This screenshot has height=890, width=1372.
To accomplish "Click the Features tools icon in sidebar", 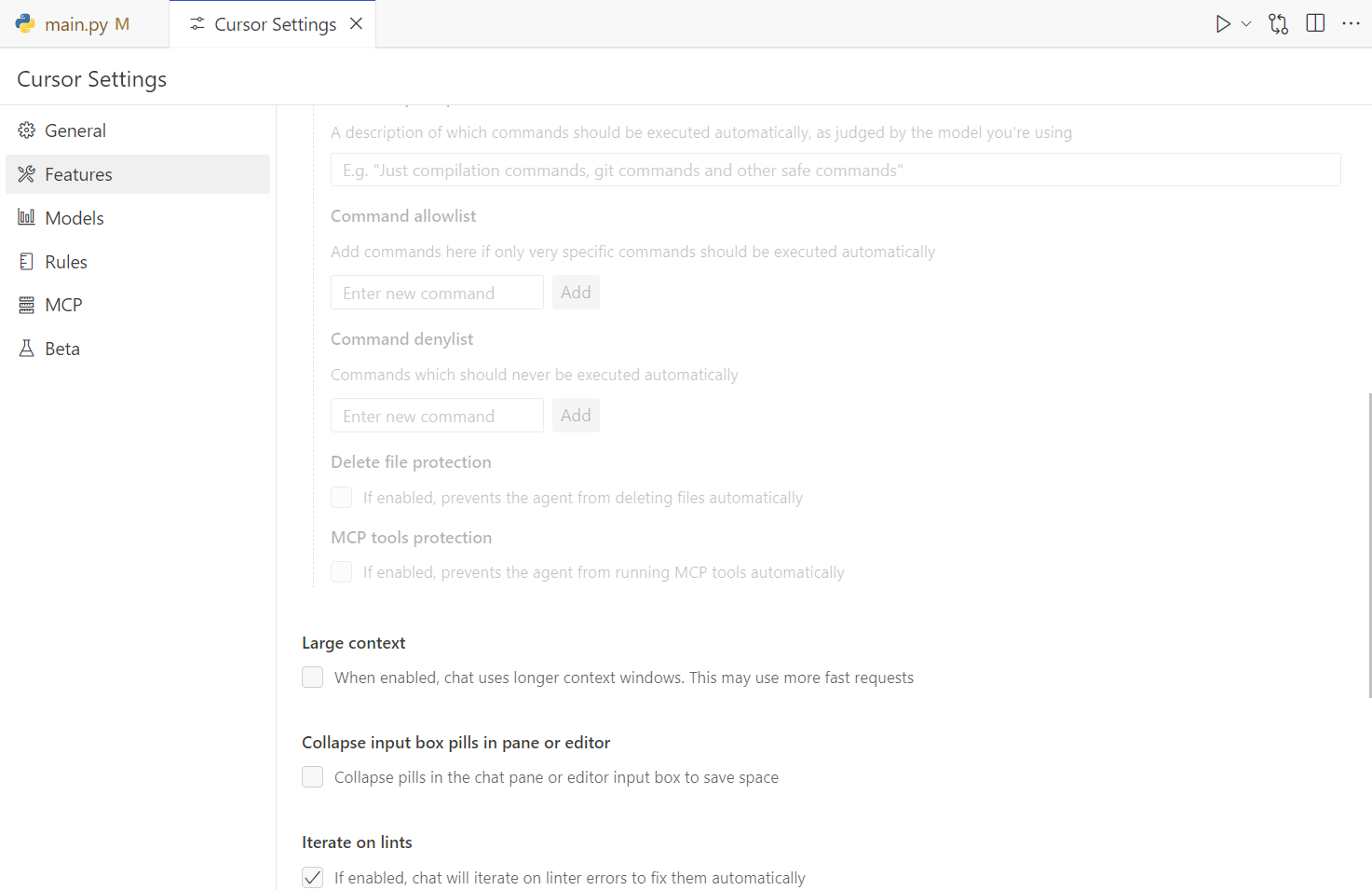I will point(26,174).
